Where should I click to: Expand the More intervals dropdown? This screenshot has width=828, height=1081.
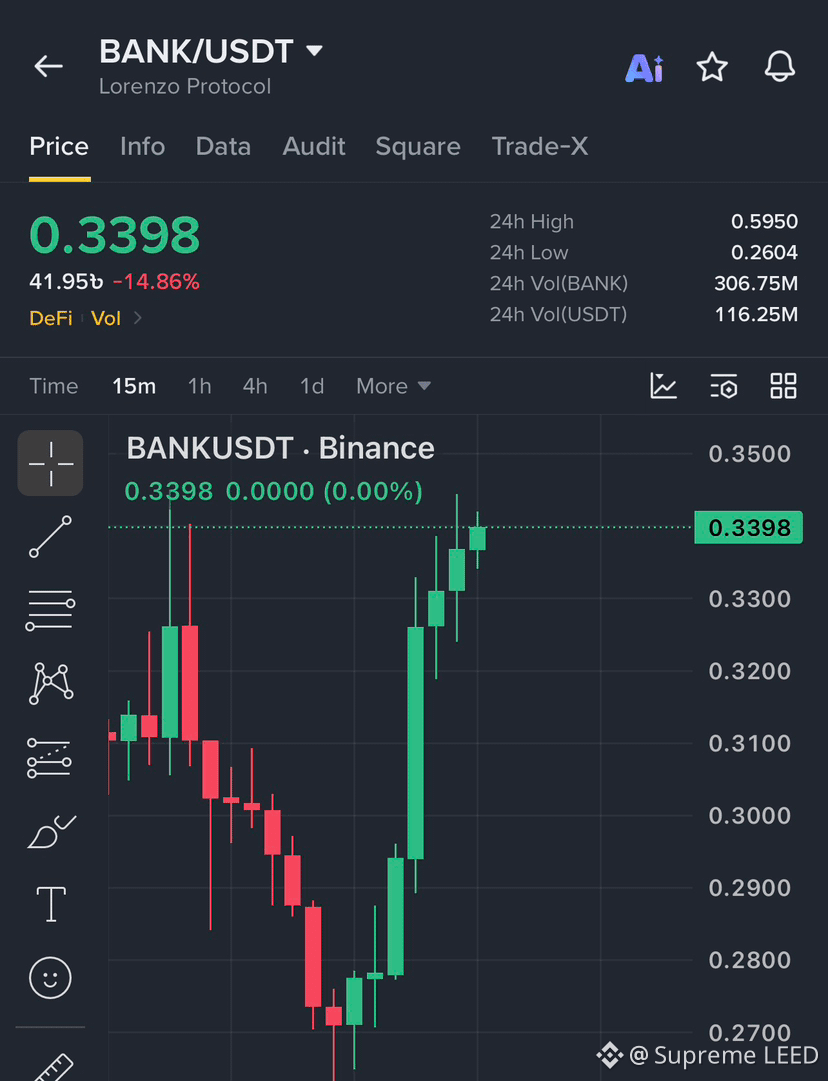tap(393, 386)
